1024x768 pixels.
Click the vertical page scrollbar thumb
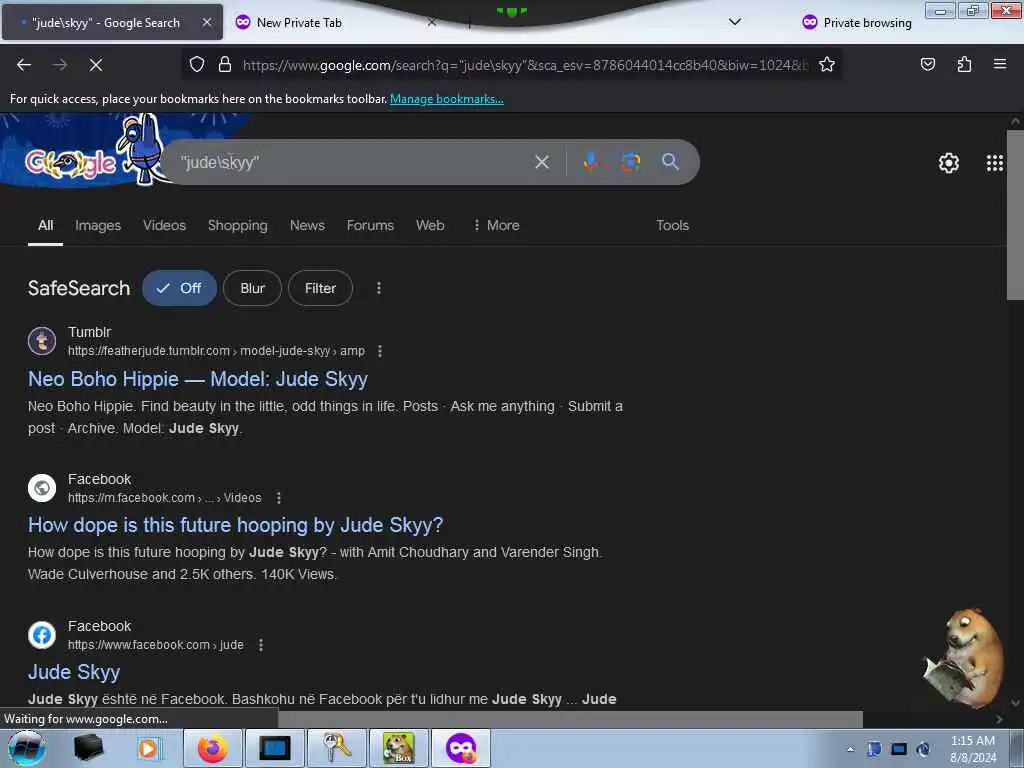pos(1015,216)
